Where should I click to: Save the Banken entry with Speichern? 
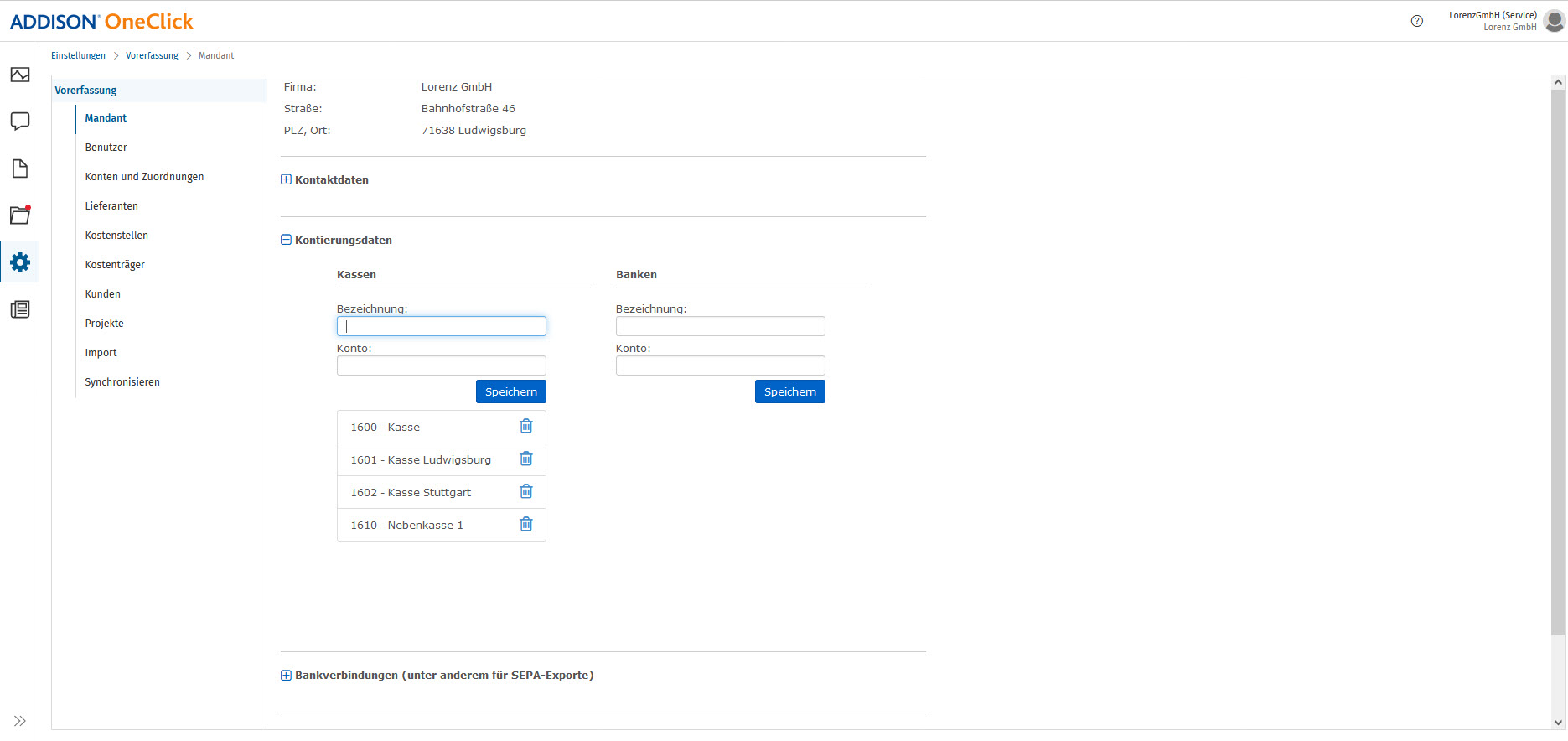click(x=790, y=391)
